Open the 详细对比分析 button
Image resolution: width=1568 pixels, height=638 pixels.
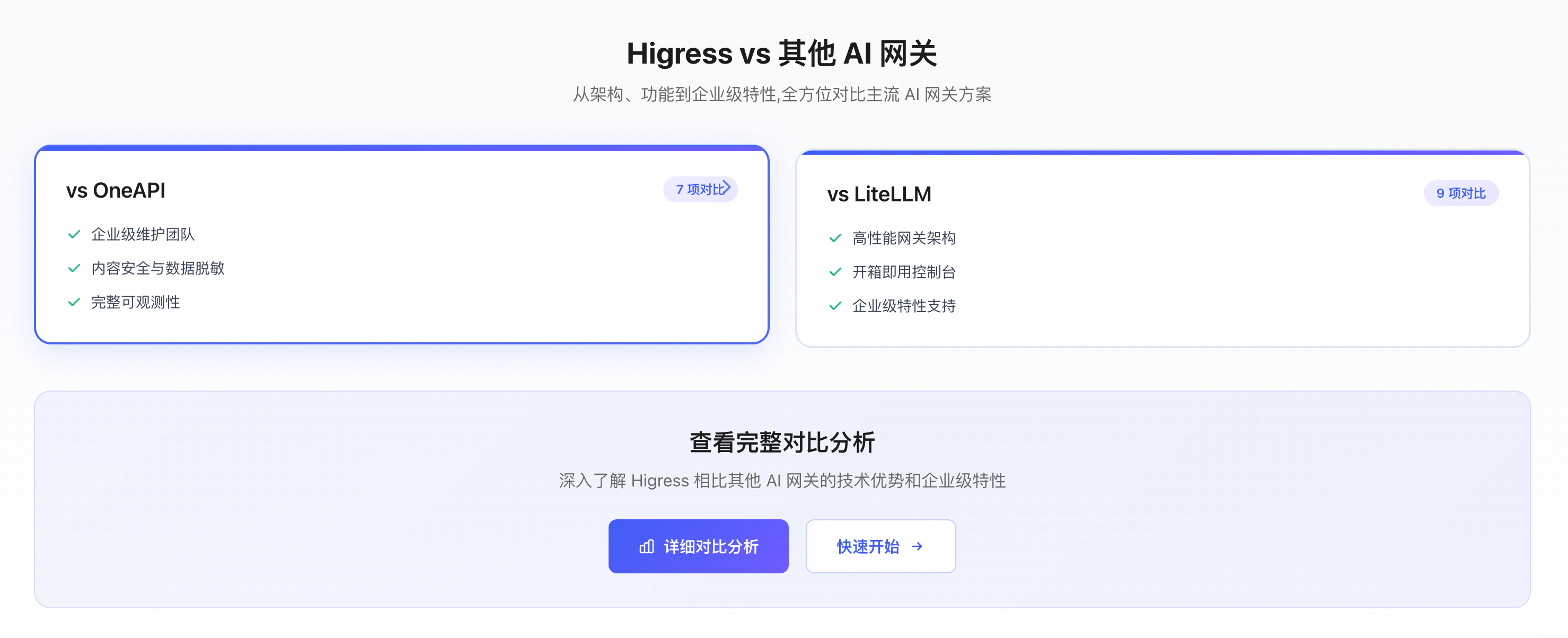(x=698, y=546)
